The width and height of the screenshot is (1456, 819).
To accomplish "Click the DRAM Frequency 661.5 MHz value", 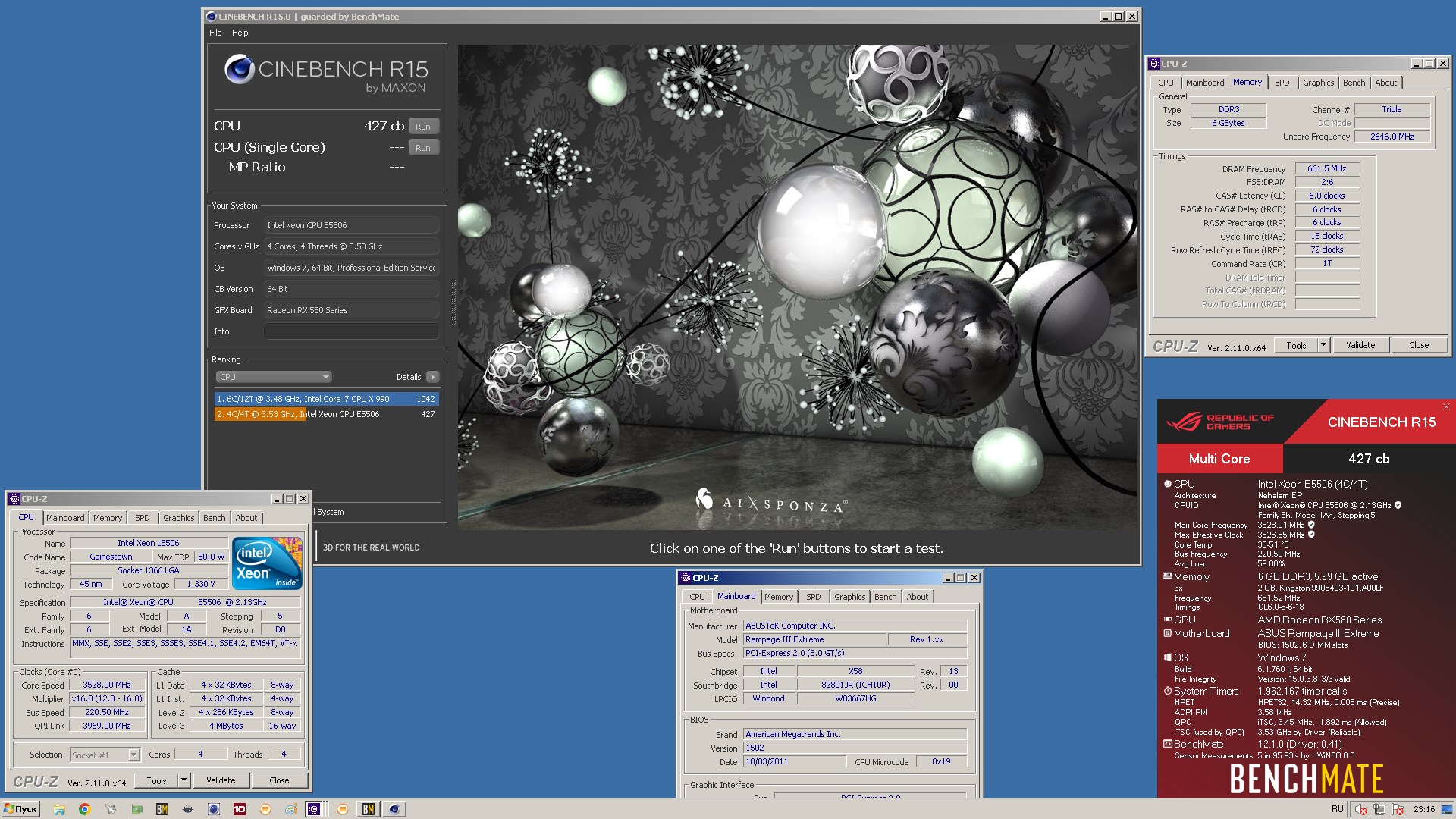I will tap(1327, 169).
